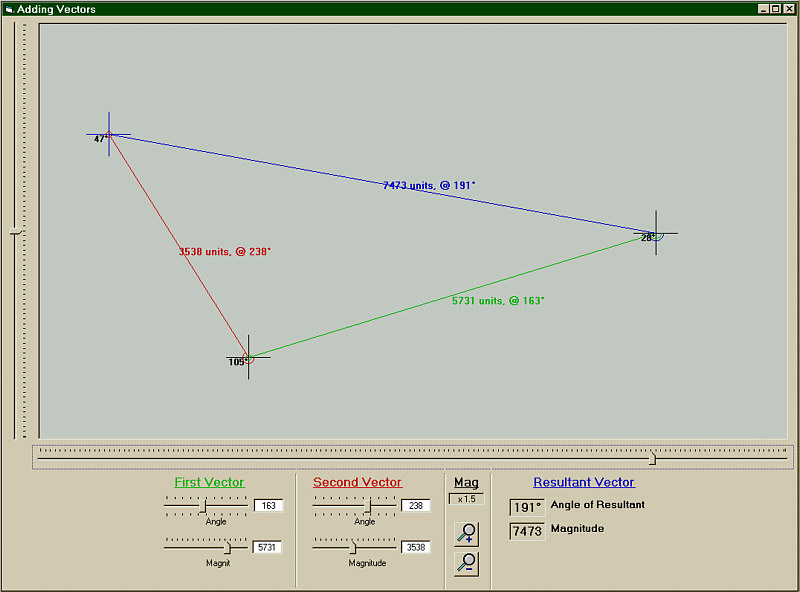
Task: Click the Second Vector magnitude slider thumb
Action: tap(353, 548)
